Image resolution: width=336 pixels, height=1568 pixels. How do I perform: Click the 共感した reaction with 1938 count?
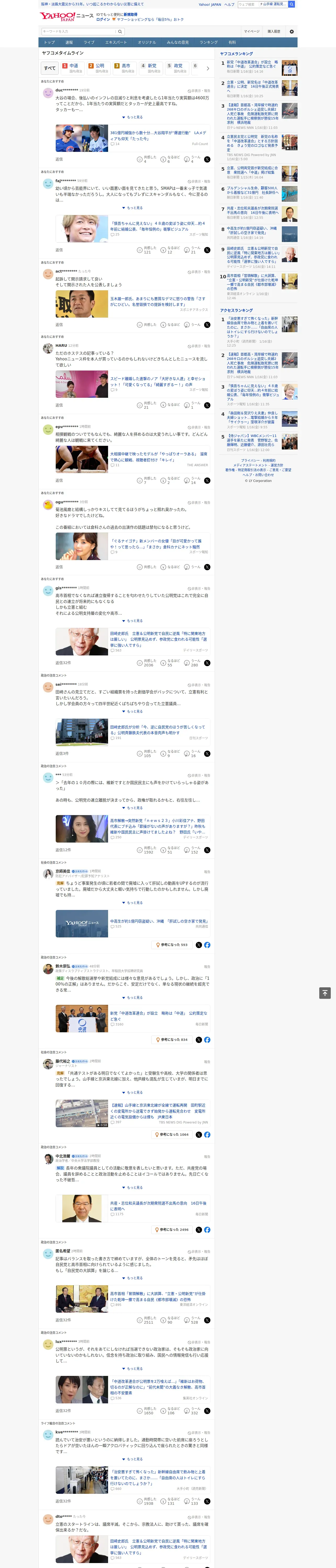pyautogui.click(x=146, y=1501)
